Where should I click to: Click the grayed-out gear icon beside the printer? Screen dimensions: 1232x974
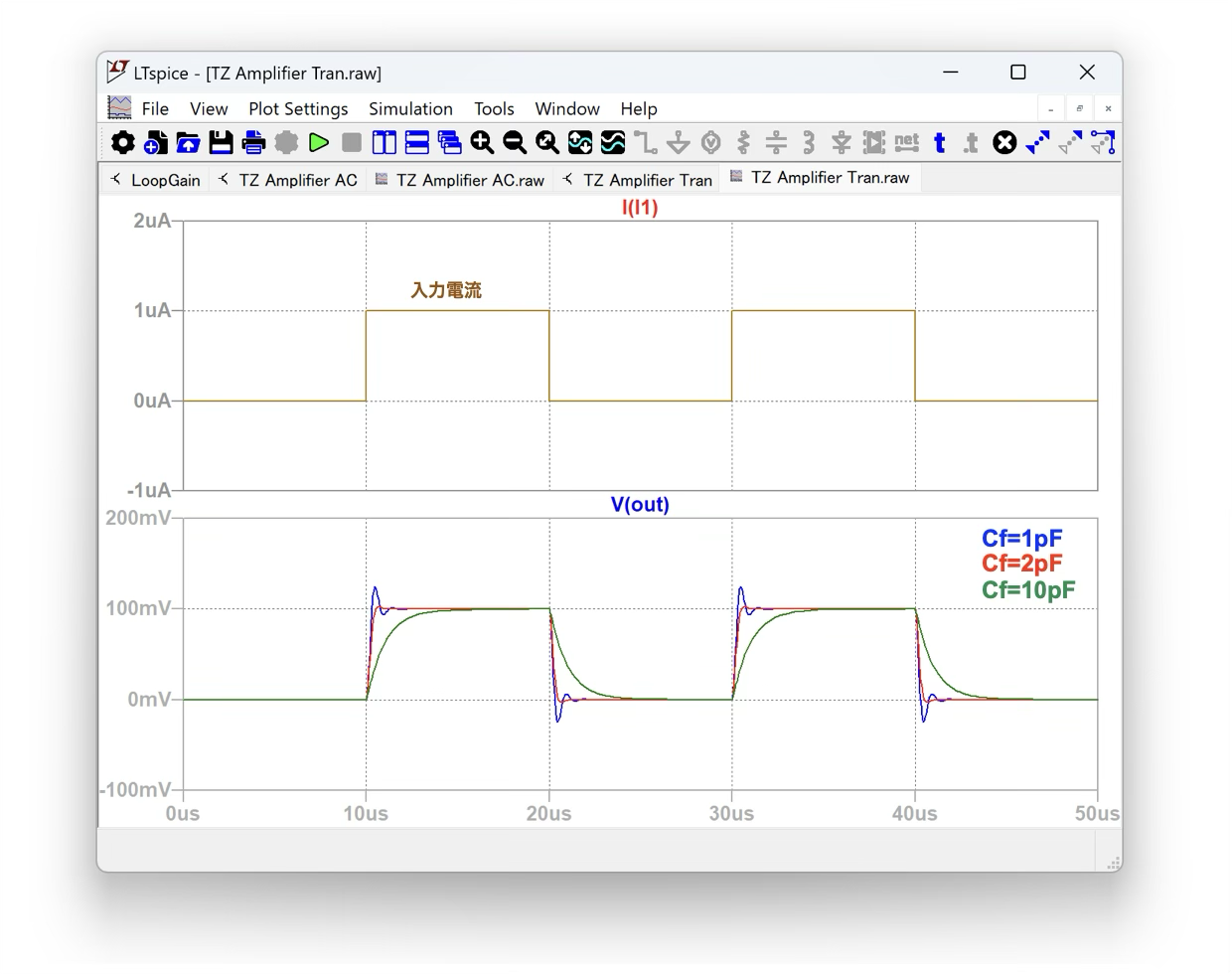tap(286, 143)
